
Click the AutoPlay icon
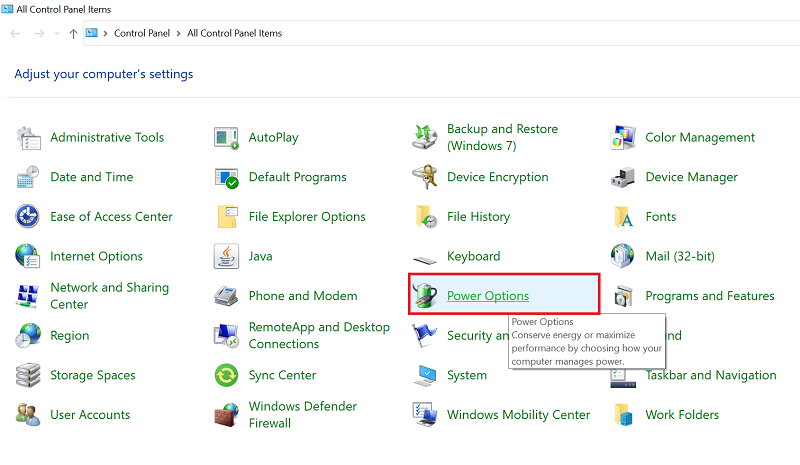[226, 138]
